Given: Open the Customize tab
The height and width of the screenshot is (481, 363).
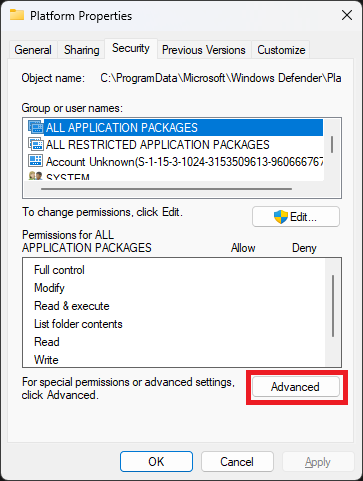Looking at the screenshot, I should [281, 50].
